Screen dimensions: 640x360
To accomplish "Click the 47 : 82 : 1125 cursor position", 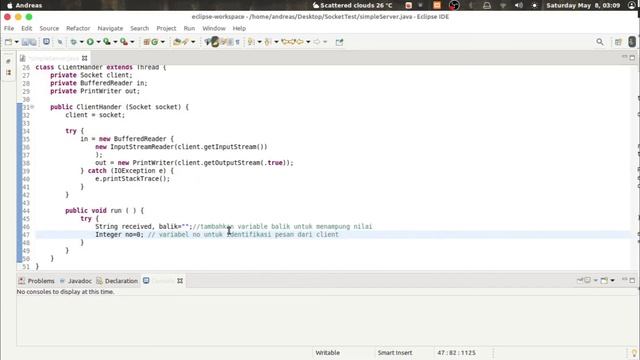I will [456, 353].
